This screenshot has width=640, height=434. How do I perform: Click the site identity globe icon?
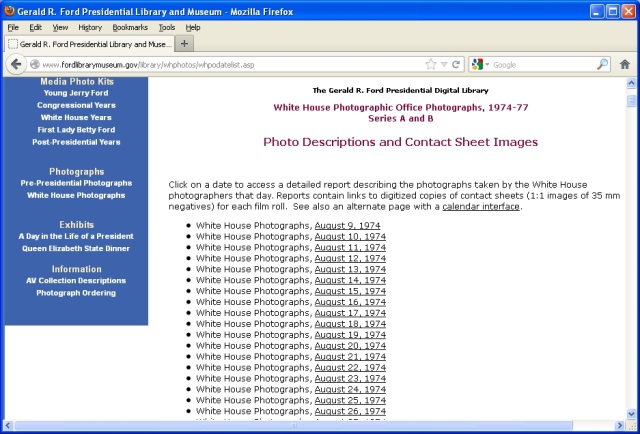(35, 65)
